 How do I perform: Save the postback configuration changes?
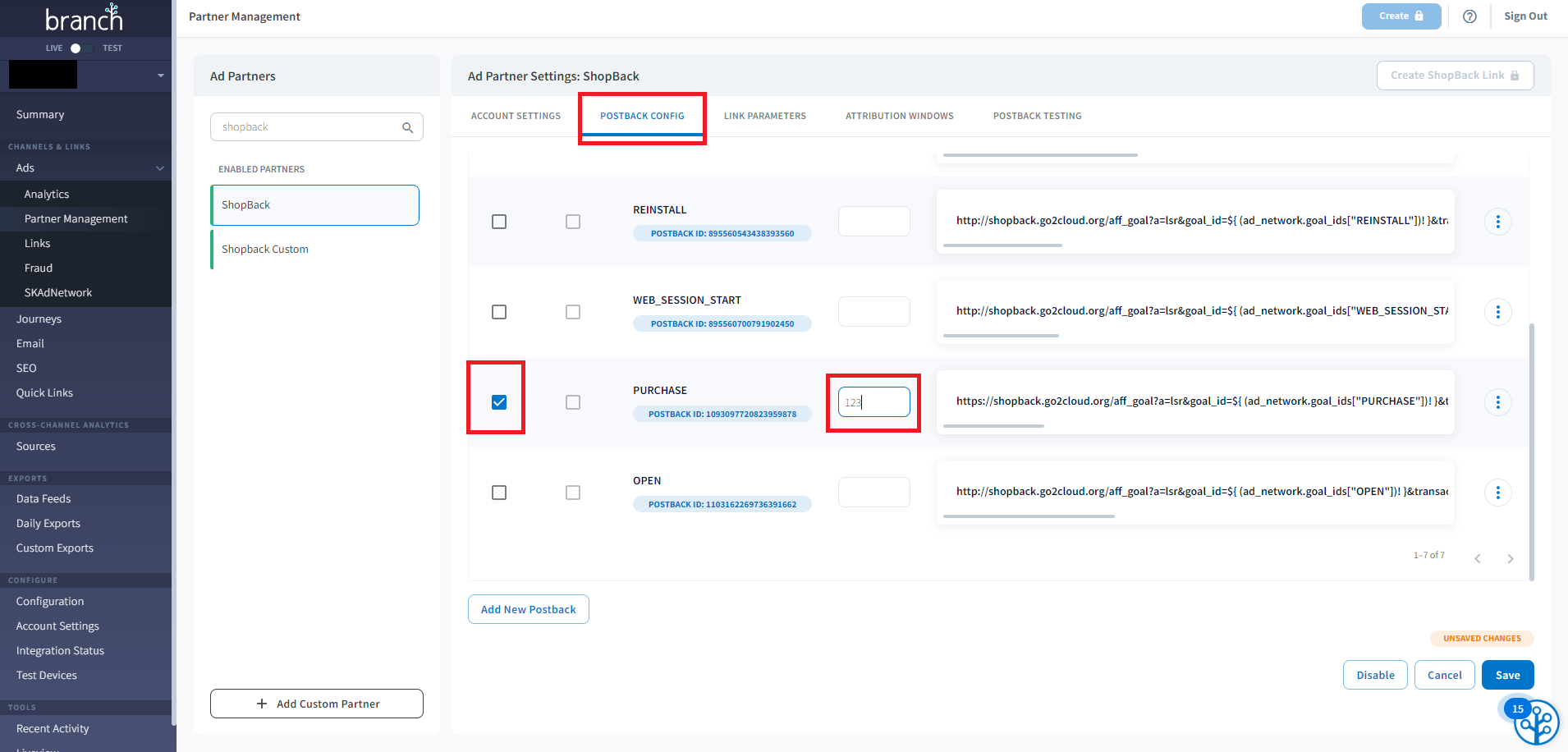pyautogui.click(x=1508, y=675)
